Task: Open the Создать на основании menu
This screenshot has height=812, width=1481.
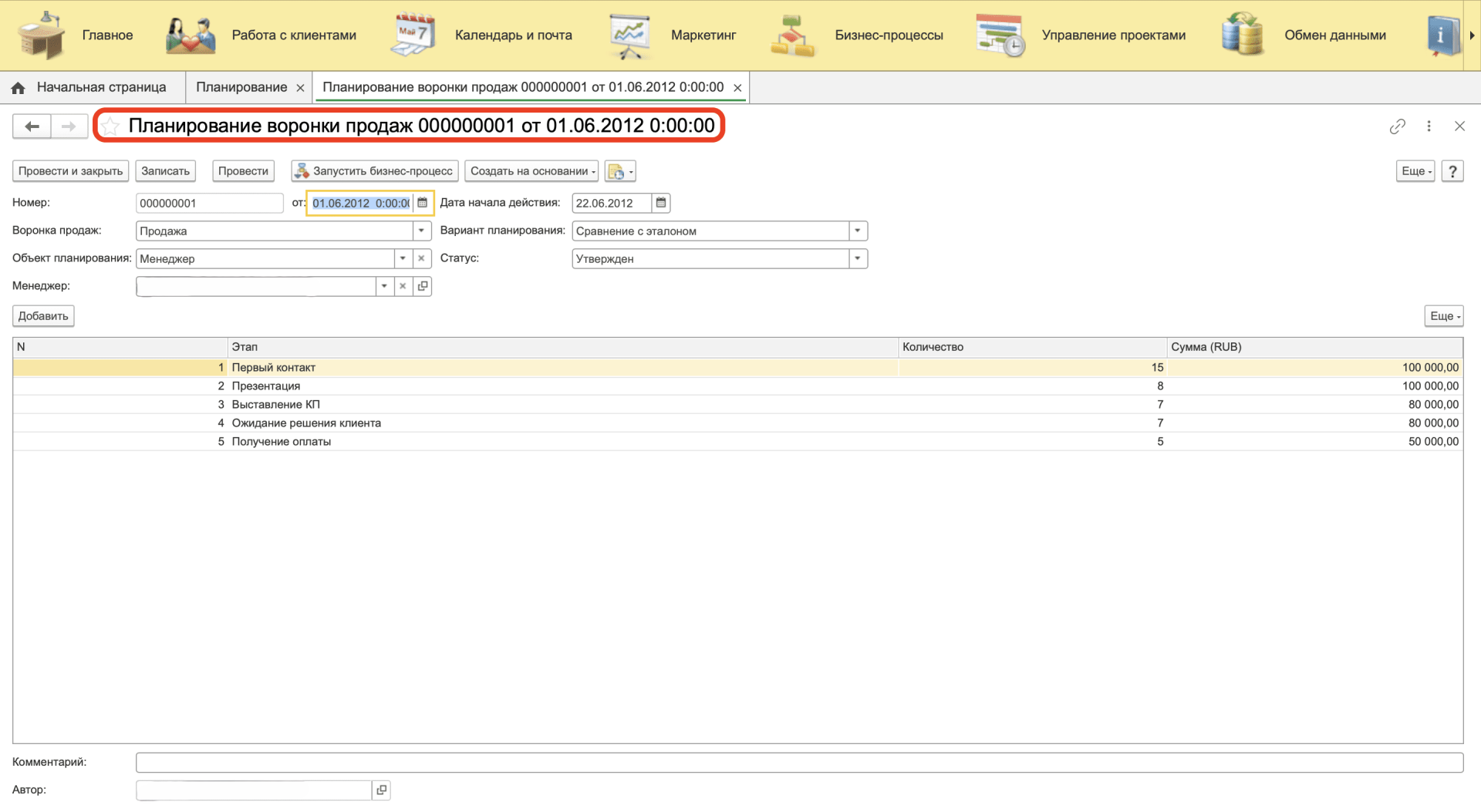Action: point(531,171)
